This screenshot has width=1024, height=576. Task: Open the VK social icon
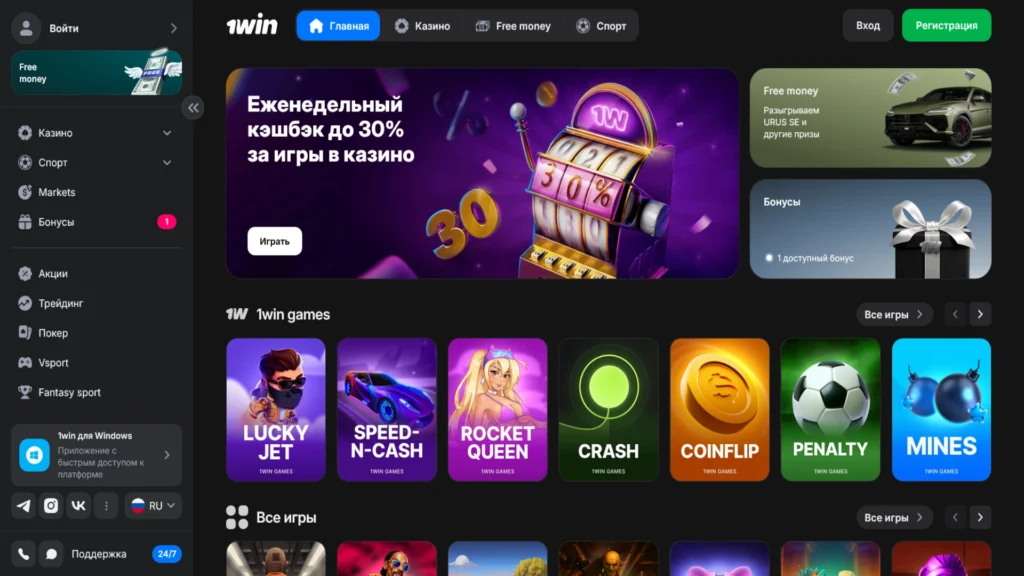coord(78,505)
